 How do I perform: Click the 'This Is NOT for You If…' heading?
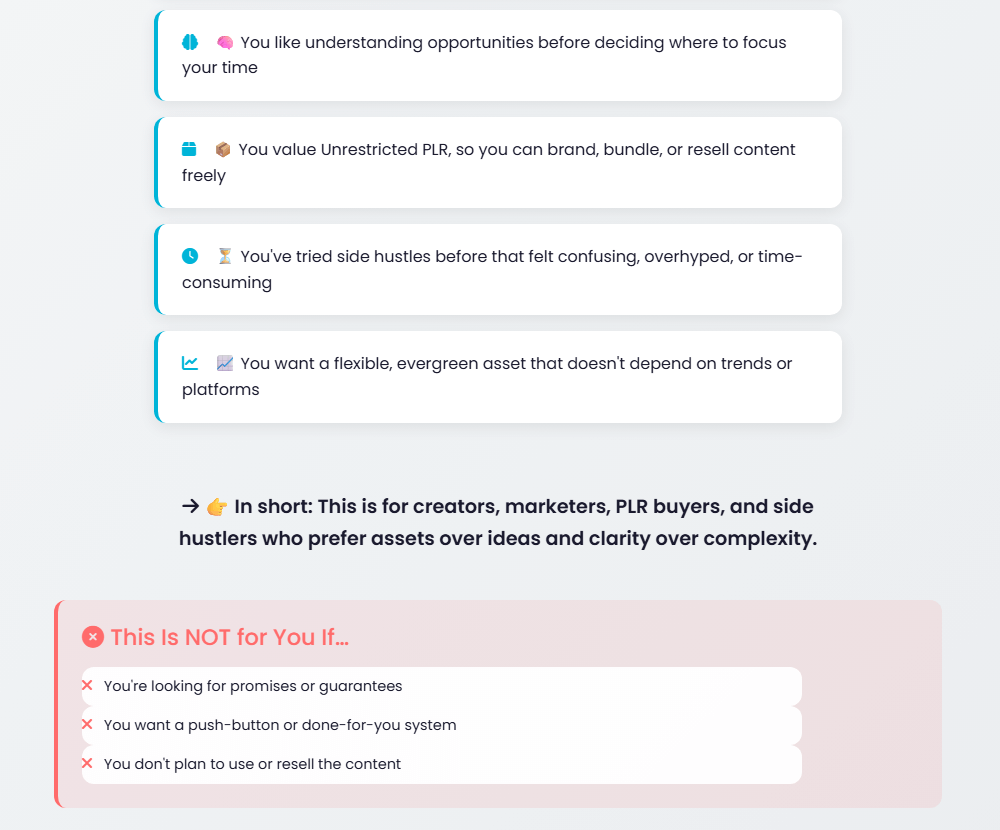[x=230, y=637]
